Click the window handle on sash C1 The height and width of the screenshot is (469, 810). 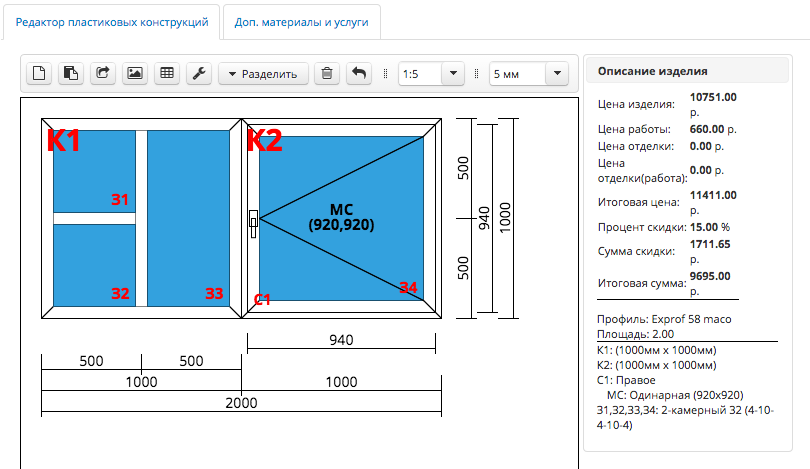pyautogui.click(x=254, y=223)
